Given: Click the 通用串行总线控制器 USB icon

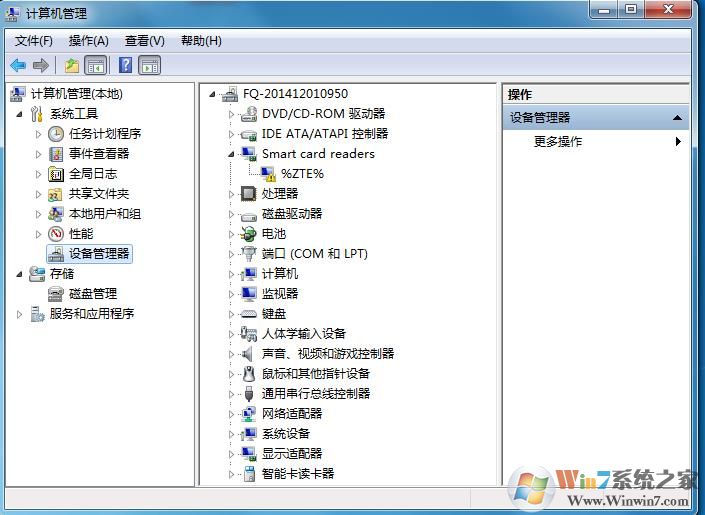Looking at the screenshot, I should point(249,394).
